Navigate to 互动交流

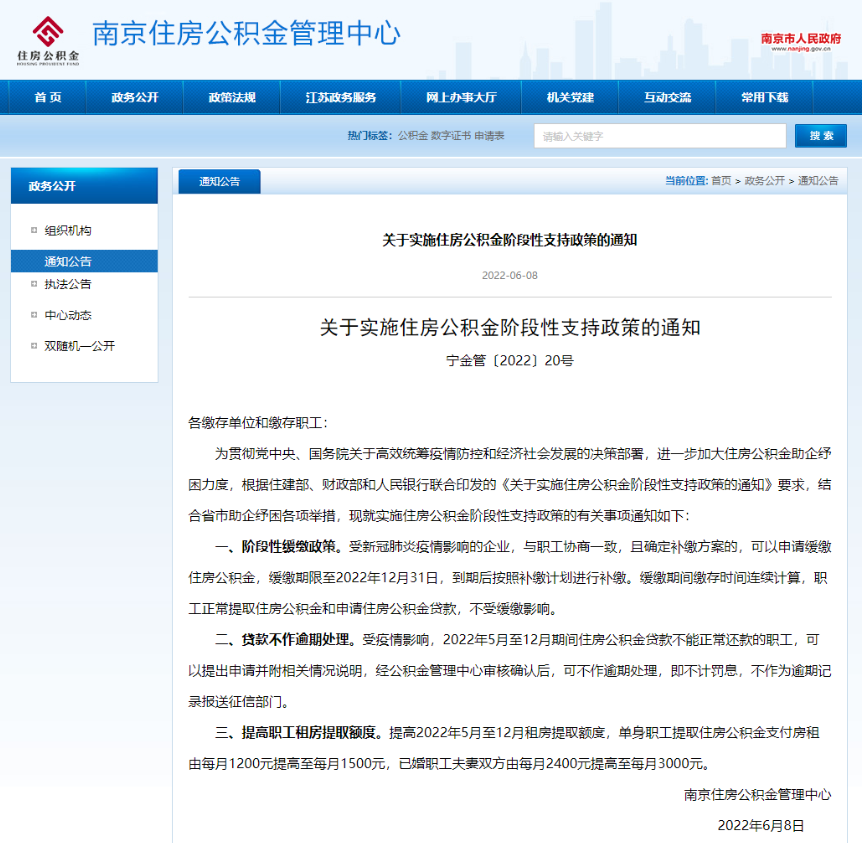pyautogui.click(x=667, y=98)
